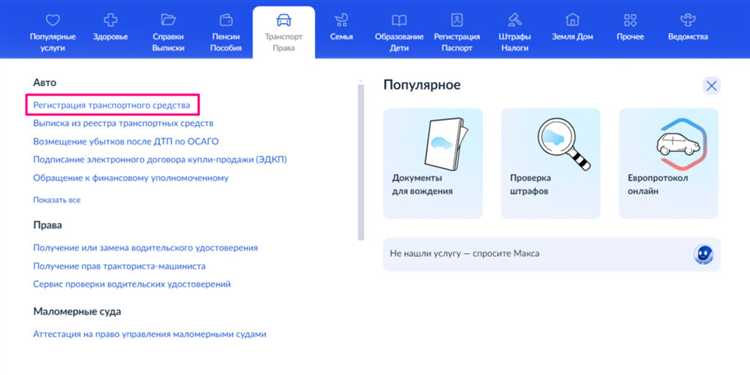Open the Проверка штрафов card
Viewport: 750px width, 375px height.
(x=551, y=164)
